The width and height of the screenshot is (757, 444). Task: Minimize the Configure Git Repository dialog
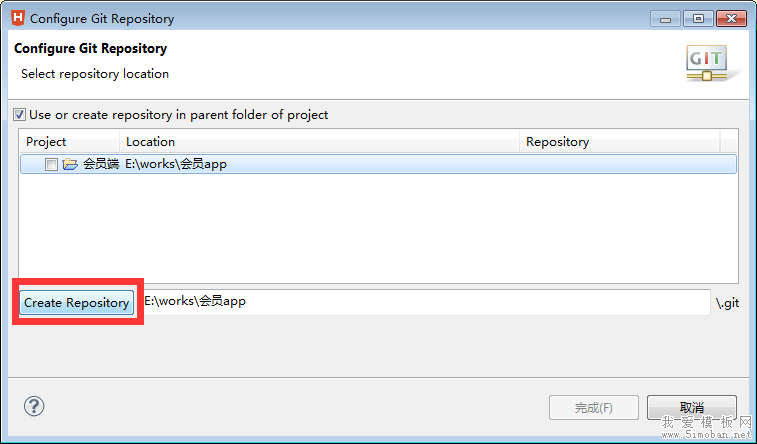666,18
